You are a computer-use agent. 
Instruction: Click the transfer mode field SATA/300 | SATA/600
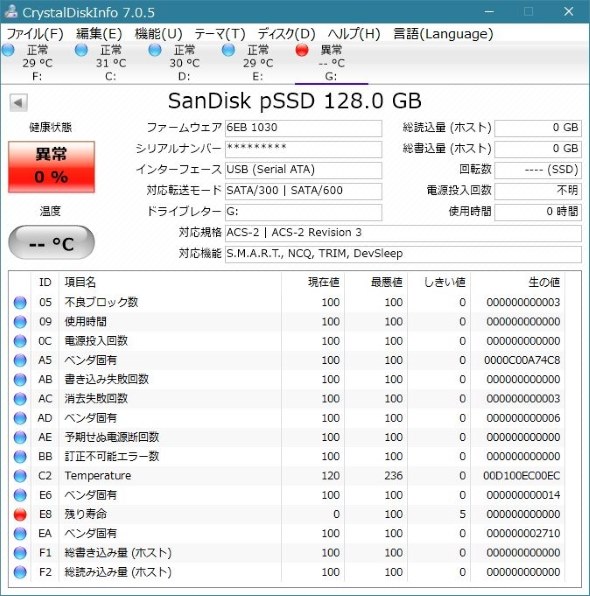(303, 191)
